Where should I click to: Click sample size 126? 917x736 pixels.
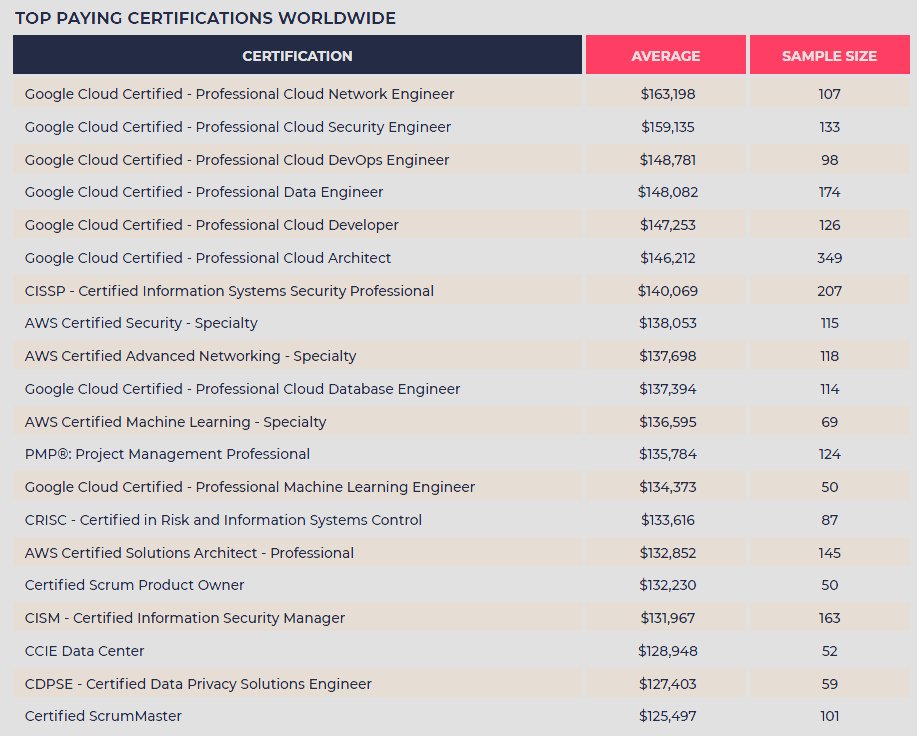[829, 224]
